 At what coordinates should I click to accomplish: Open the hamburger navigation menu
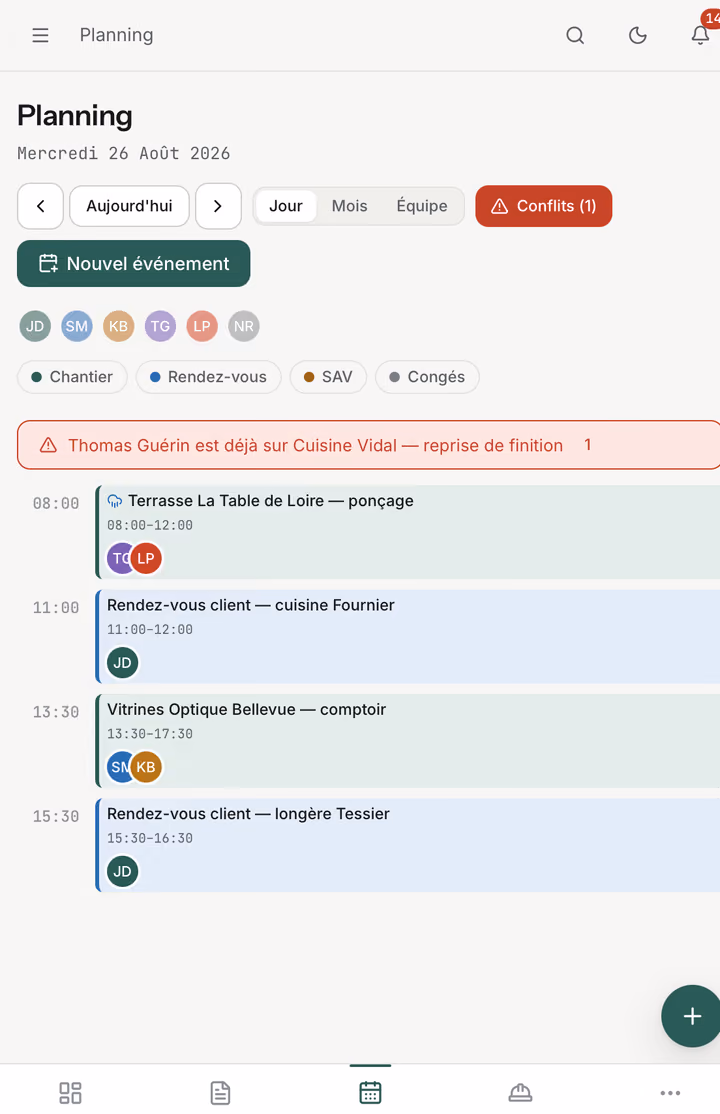pos(41,35)
